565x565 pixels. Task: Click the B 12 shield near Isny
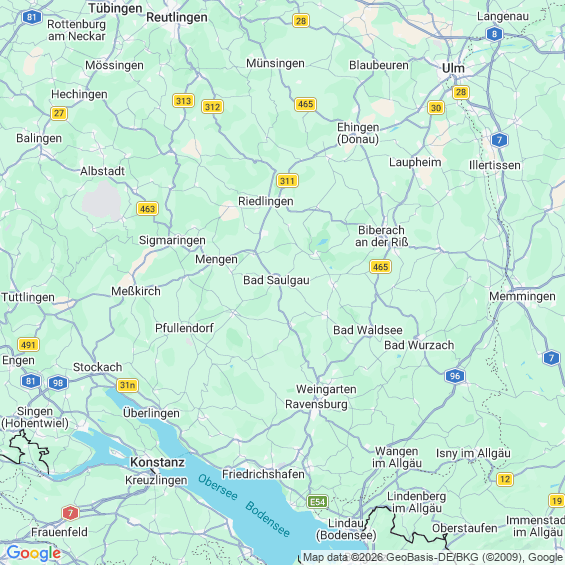coord(504,479)
